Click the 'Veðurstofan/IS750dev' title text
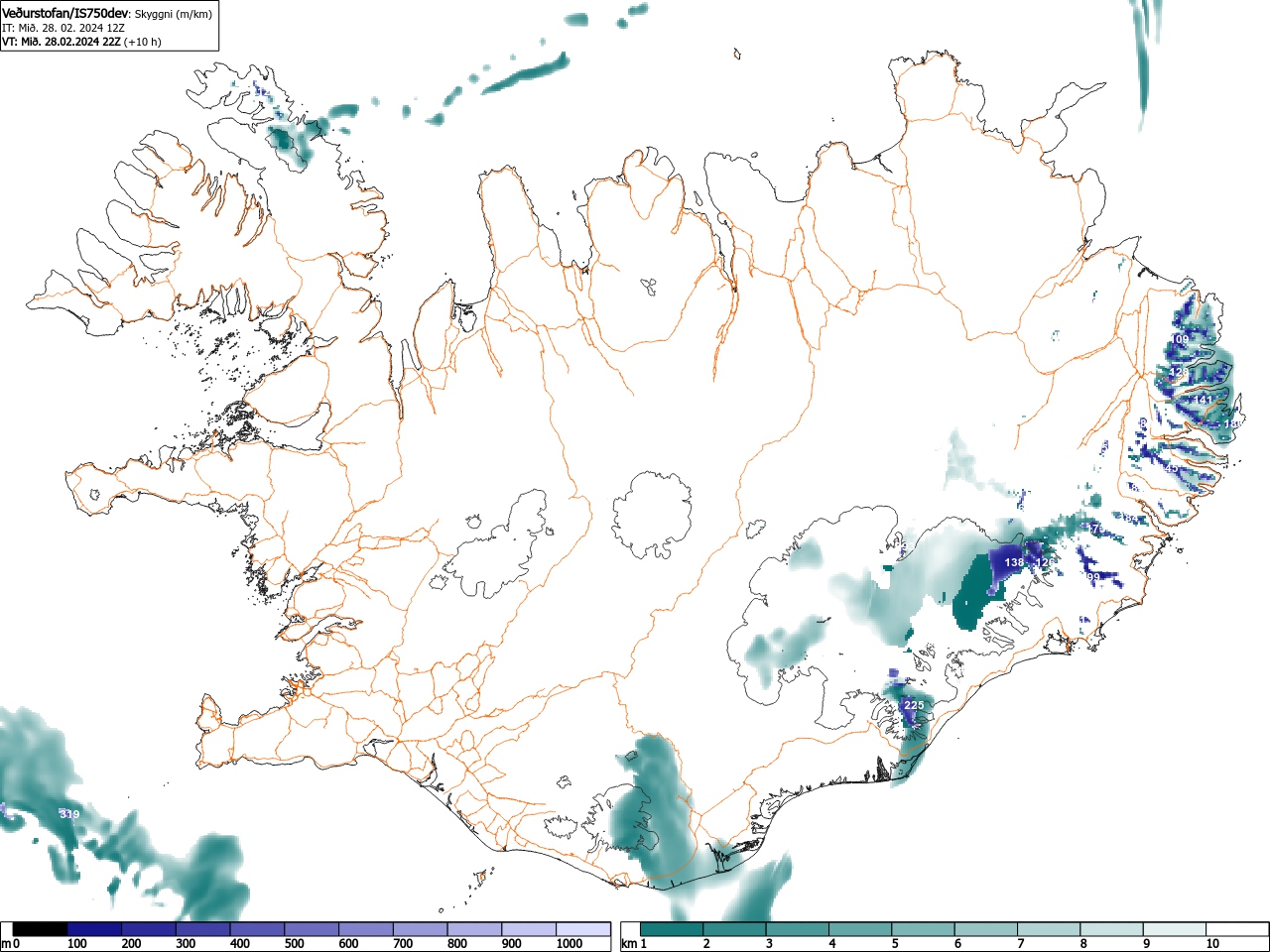This screenshot has width=1270, height=952. click(x=65, y=12)
